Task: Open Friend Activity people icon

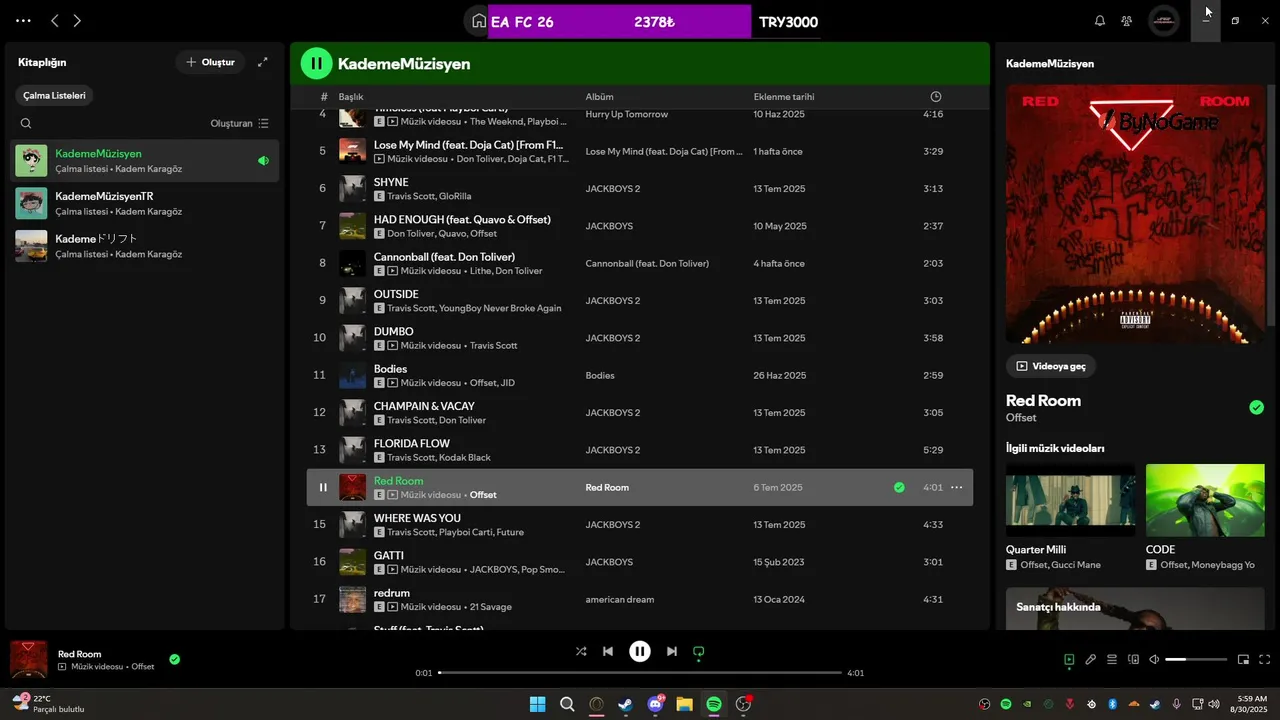Action: pyautogui.click(x=1127, y=21)
